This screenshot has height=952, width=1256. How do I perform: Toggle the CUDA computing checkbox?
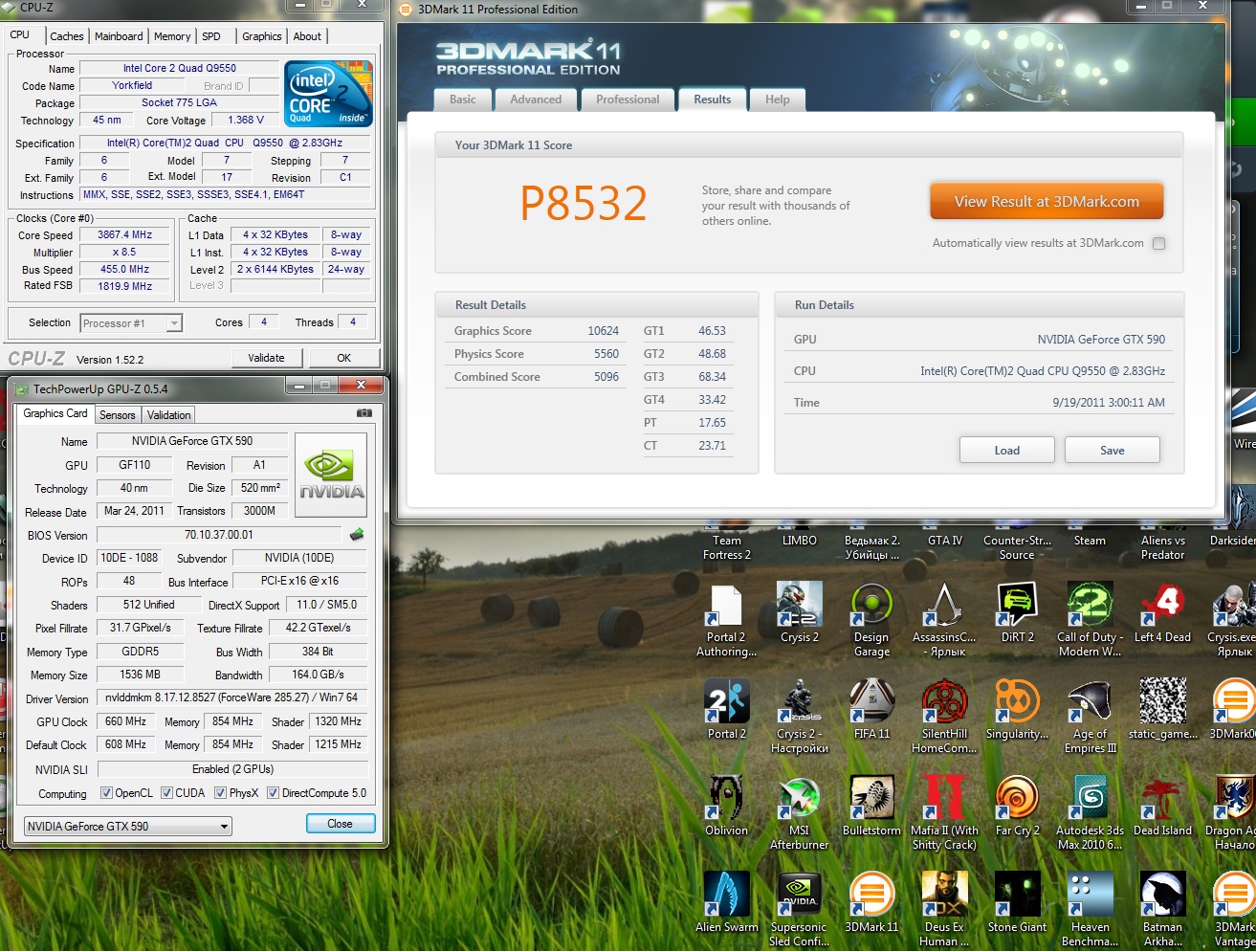(167, 793)
